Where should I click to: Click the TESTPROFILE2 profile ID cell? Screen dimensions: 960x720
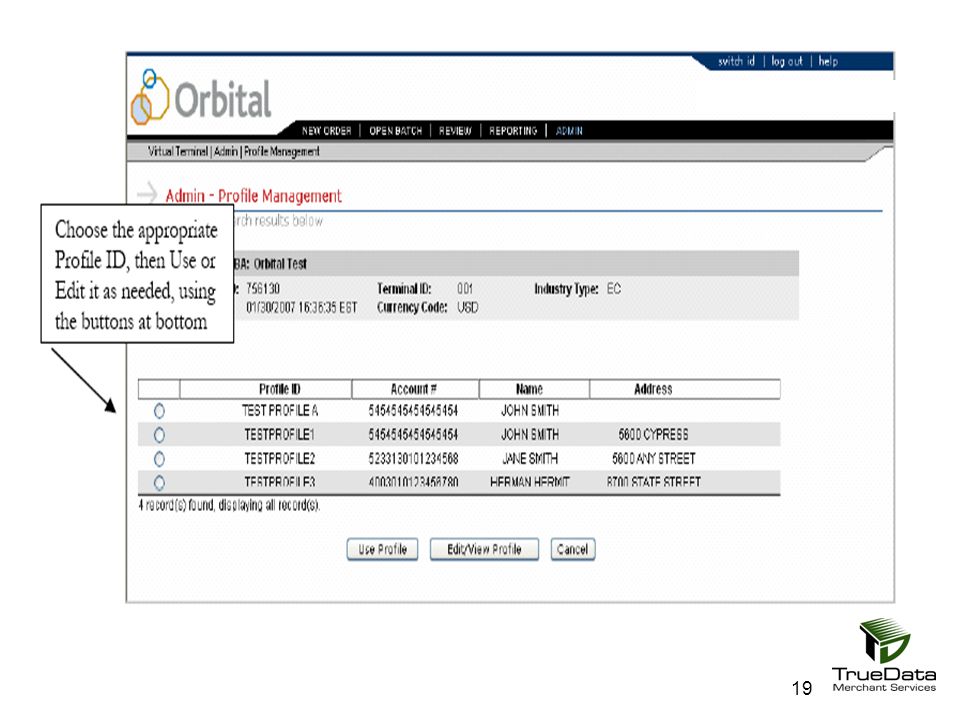(280, 459)
